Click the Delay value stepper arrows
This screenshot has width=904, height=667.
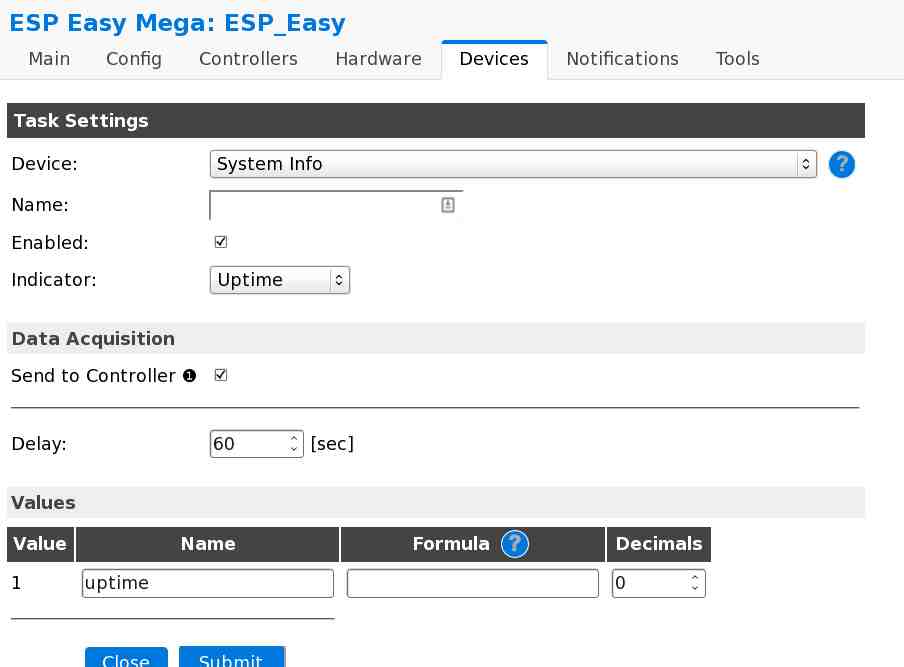294,444
